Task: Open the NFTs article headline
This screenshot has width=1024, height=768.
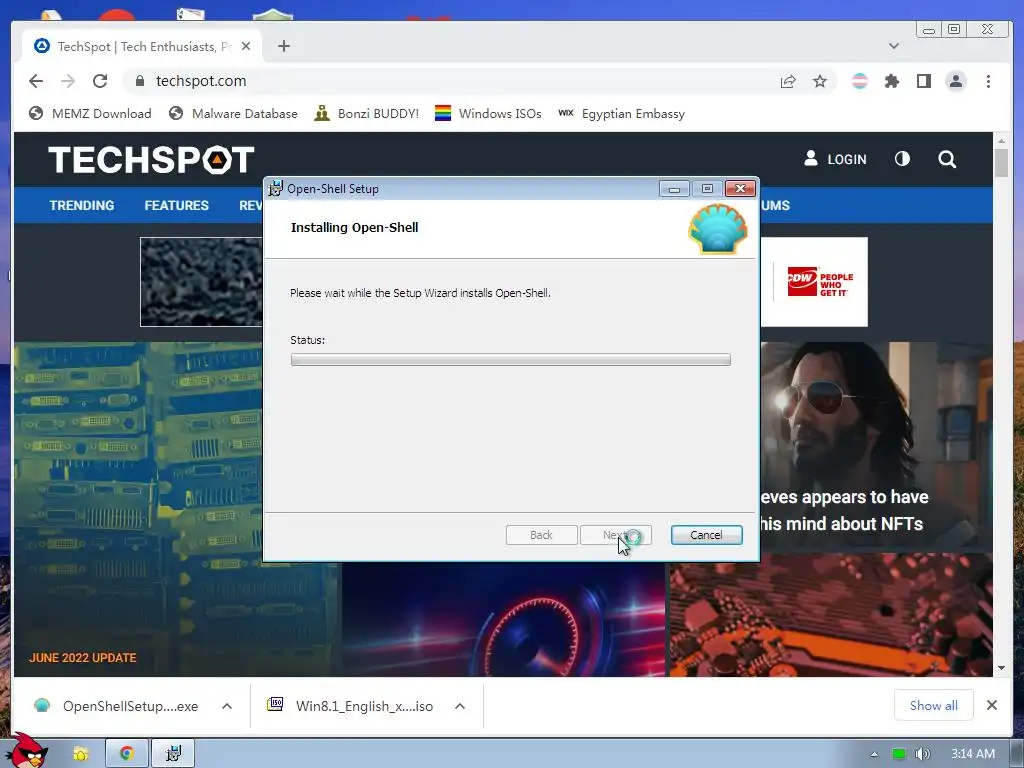Action: [842, 510]
